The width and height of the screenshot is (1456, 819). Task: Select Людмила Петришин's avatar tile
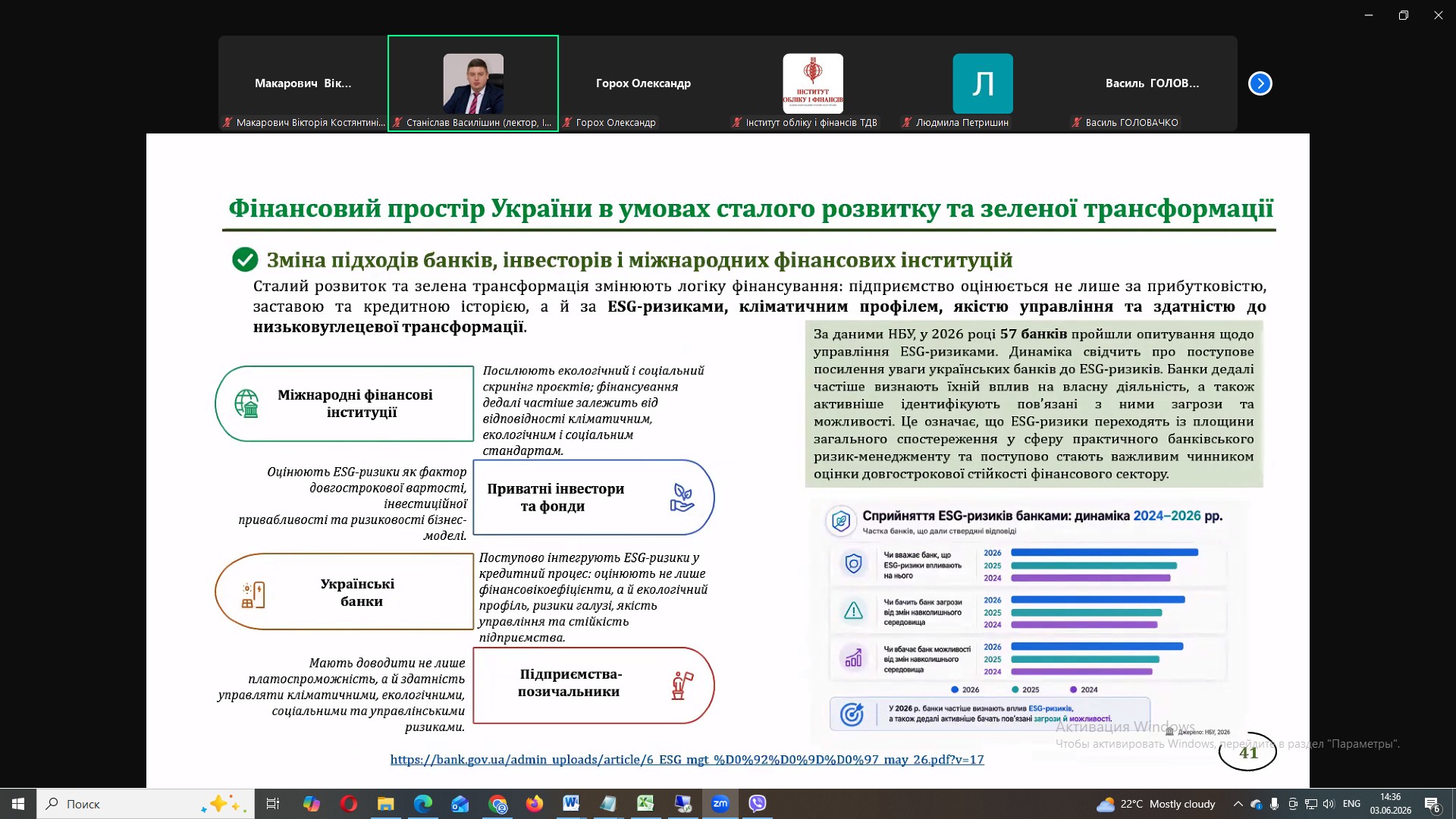coord(983,83)
